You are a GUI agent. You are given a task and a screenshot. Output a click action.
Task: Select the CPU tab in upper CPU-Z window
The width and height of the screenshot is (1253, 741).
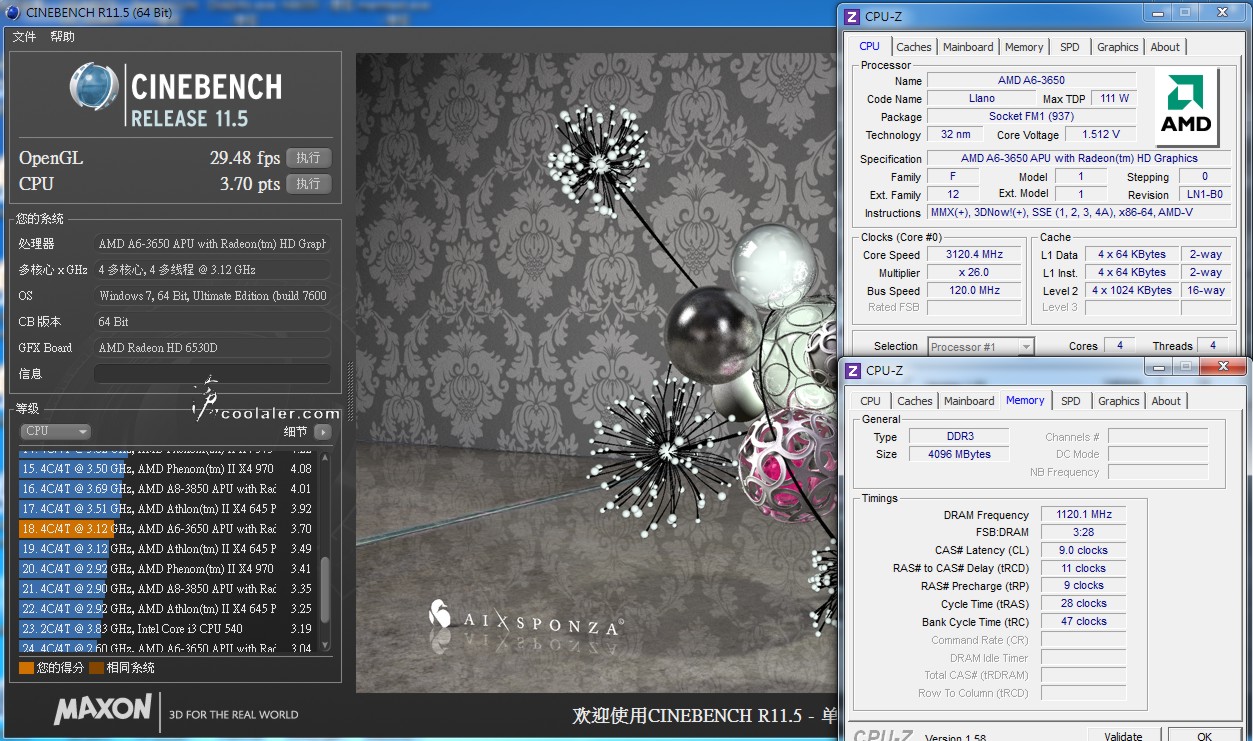point(870,46)
